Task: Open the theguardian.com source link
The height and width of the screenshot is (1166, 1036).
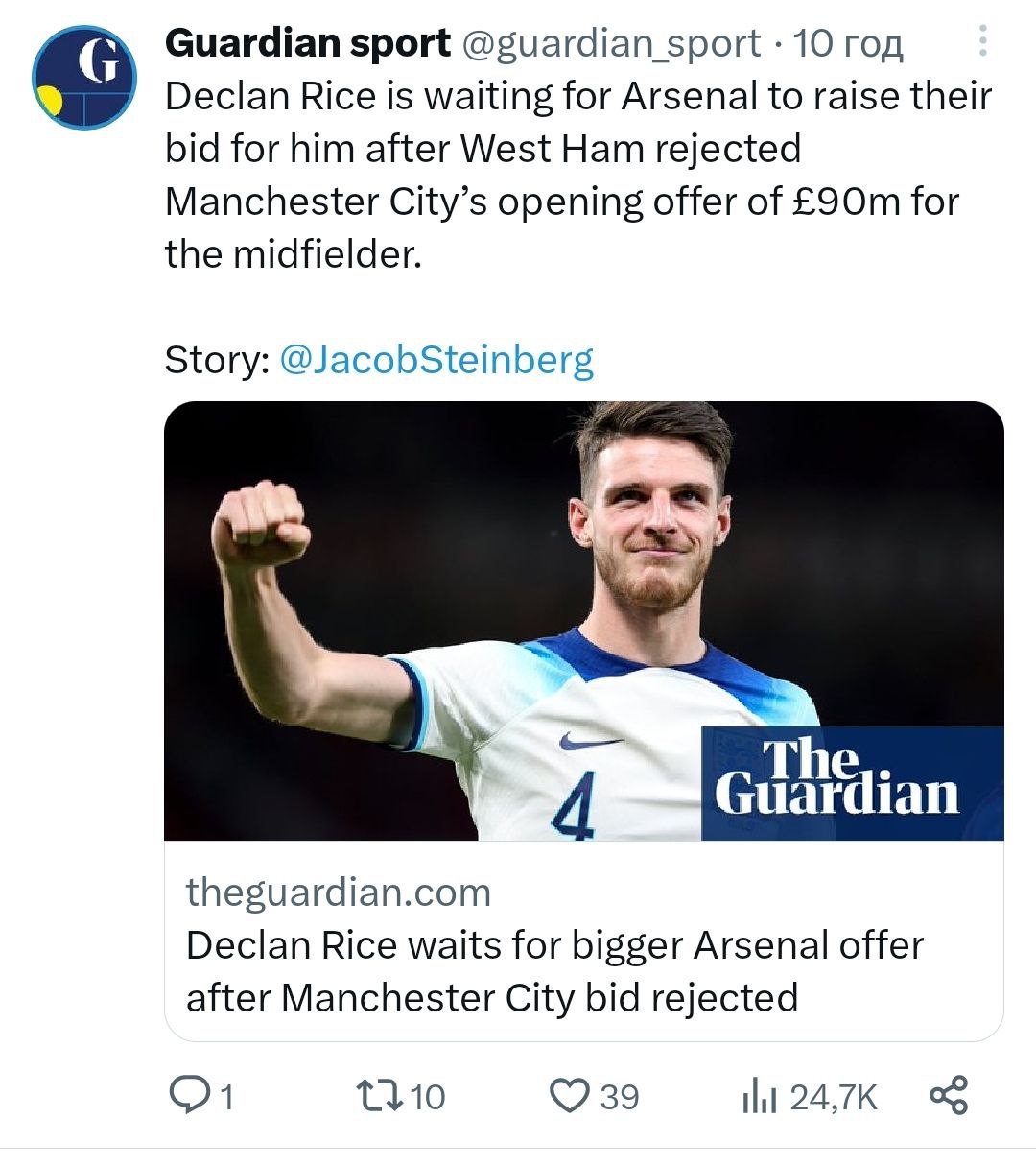Action: tap(339, 892)
